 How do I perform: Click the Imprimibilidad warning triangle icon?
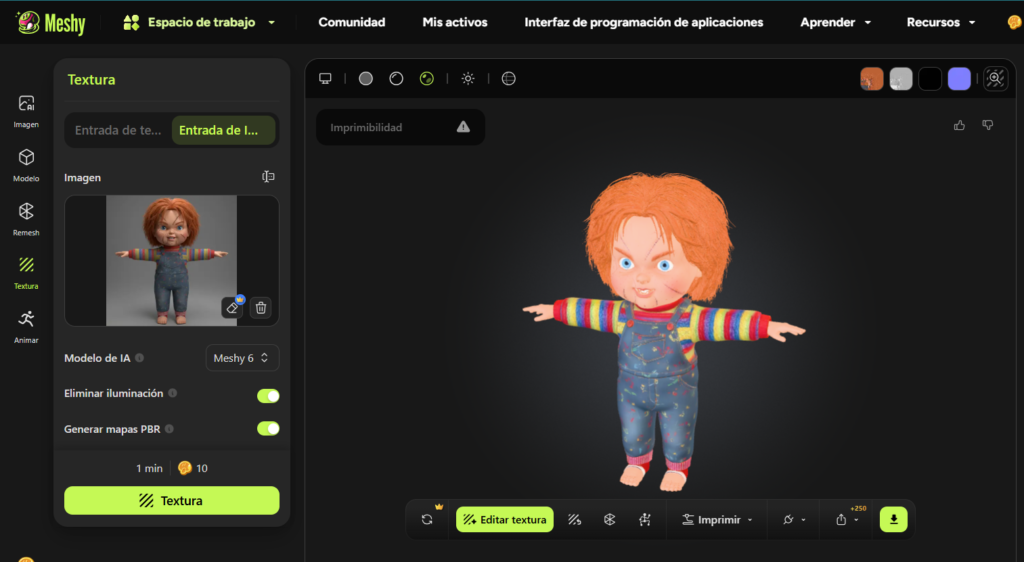point(463,127)
